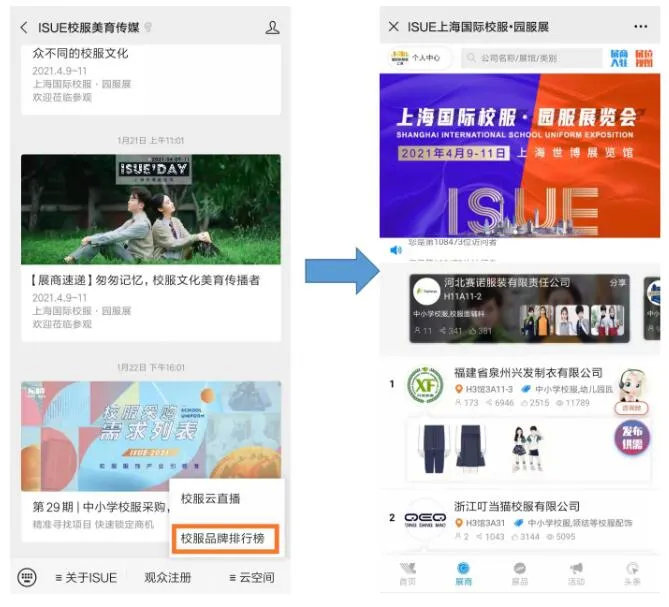Open the 校服采购需求列表 cover image
This screenshot has height=607, width=669.
(x=151, y=436)
